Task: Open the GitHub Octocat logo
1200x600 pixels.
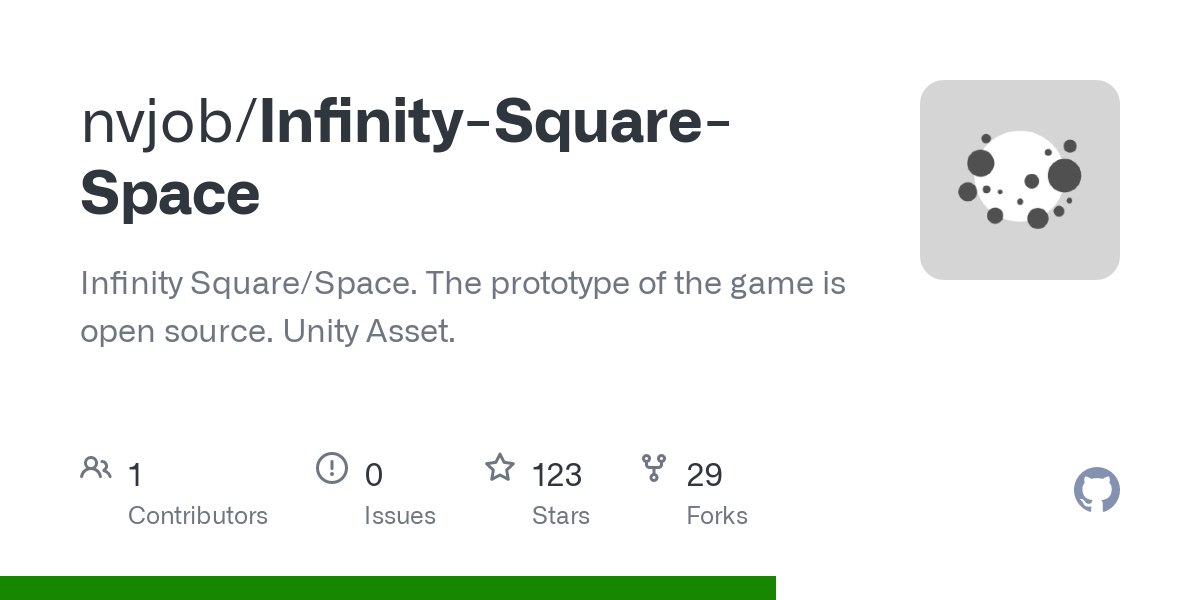Action: [1097, 490]
